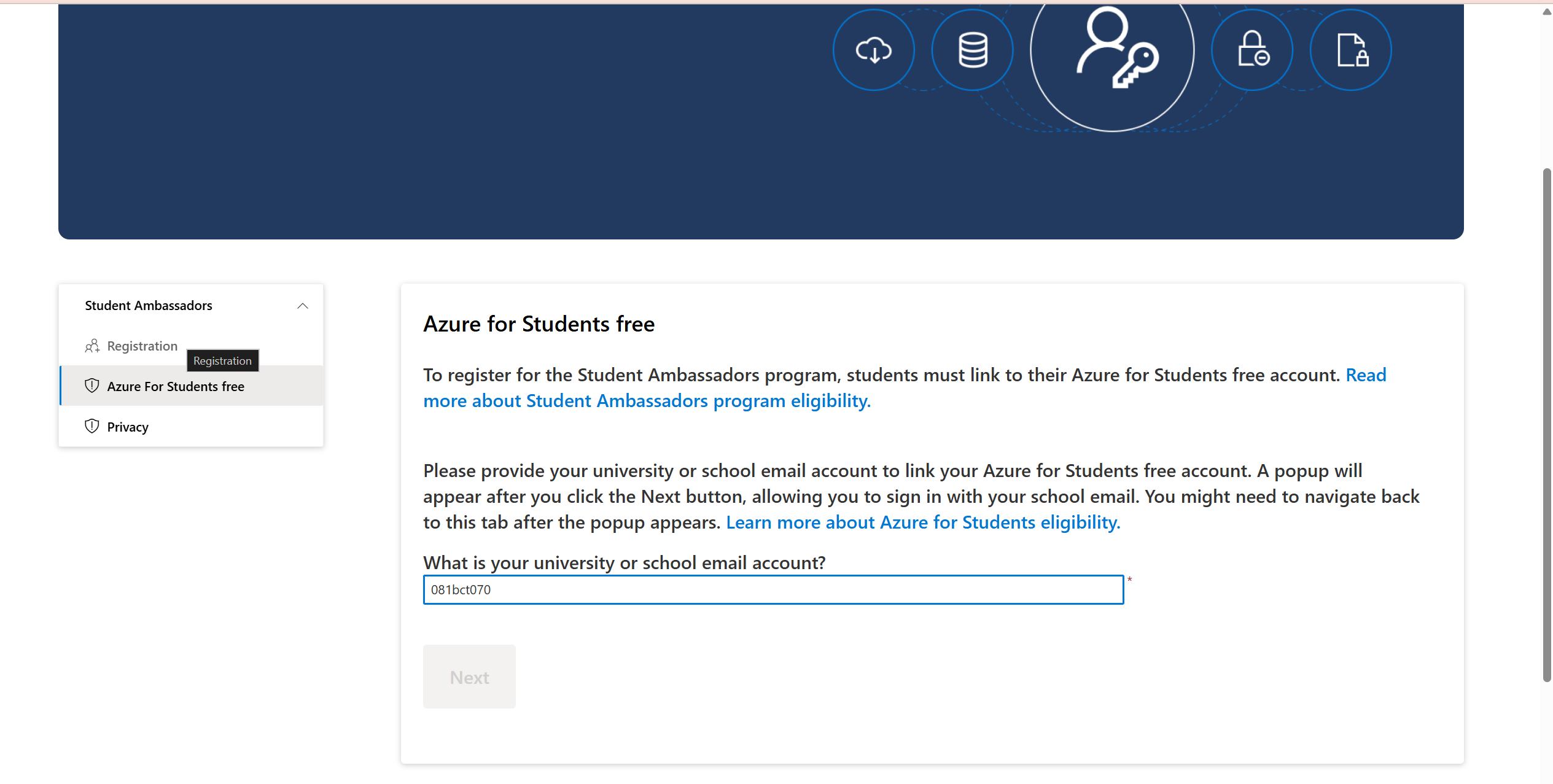Click the padlock icon in banner
This screenshot has width=1553, height=784.
(1253, 49)
